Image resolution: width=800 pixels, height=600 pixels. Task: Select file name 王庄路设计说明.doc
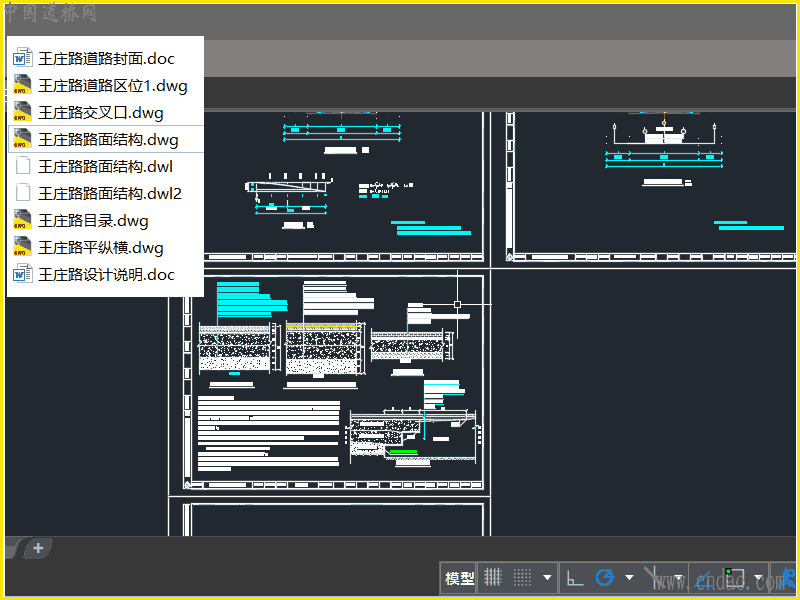[107, 275]
